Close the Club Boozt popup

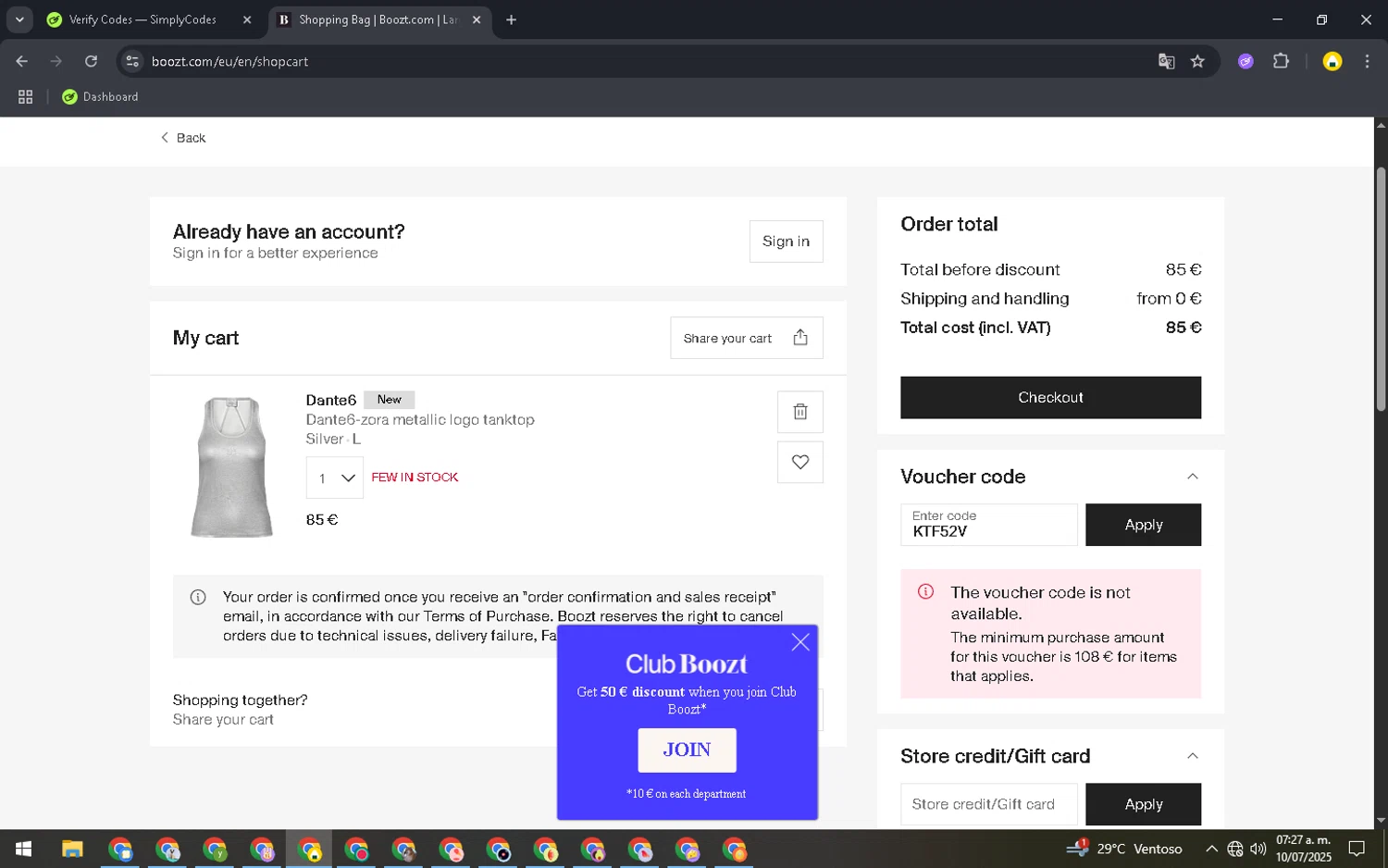pos(800,642)
